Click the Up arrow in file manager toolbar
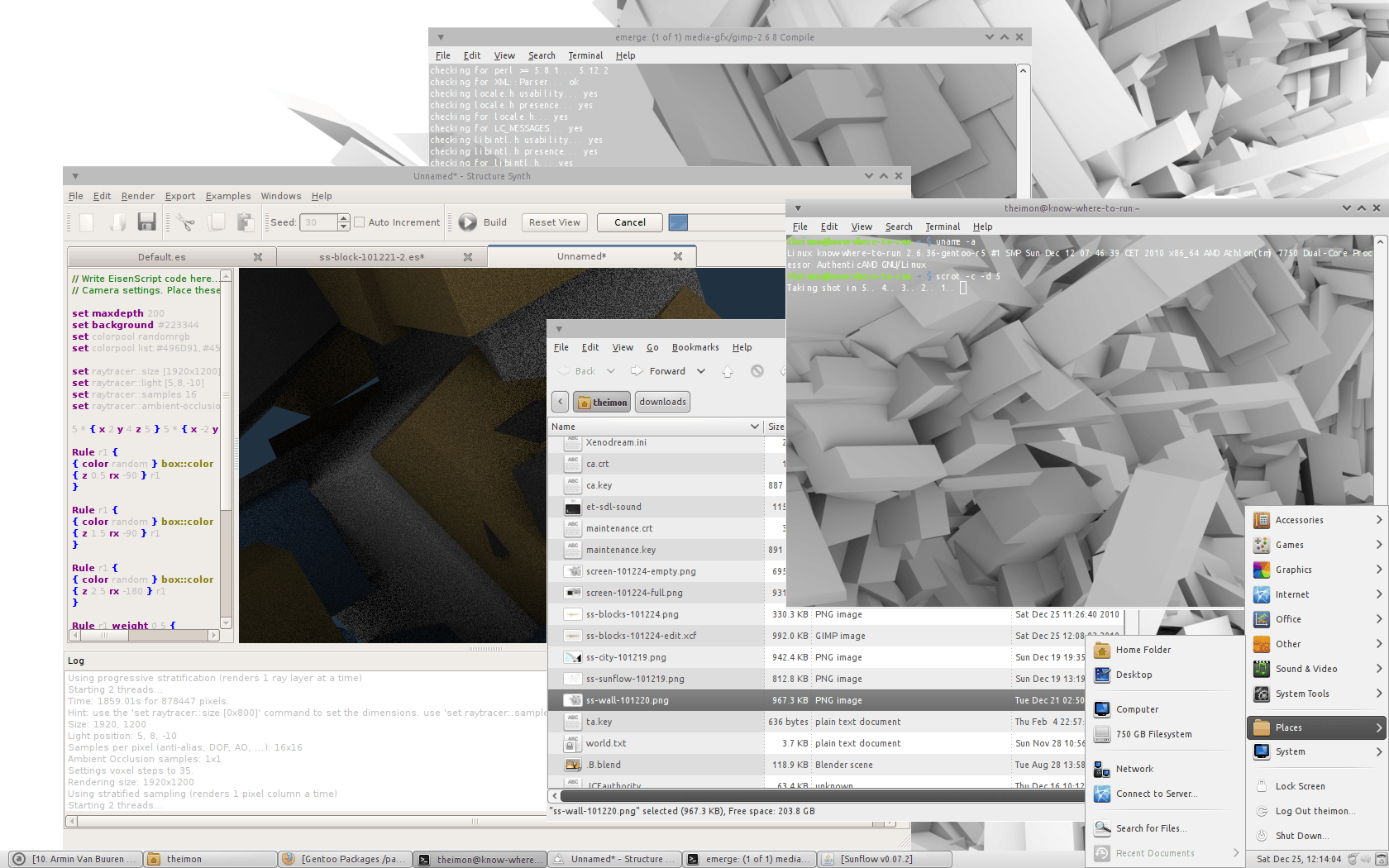 pyautogui.click(x=728, y=371)
